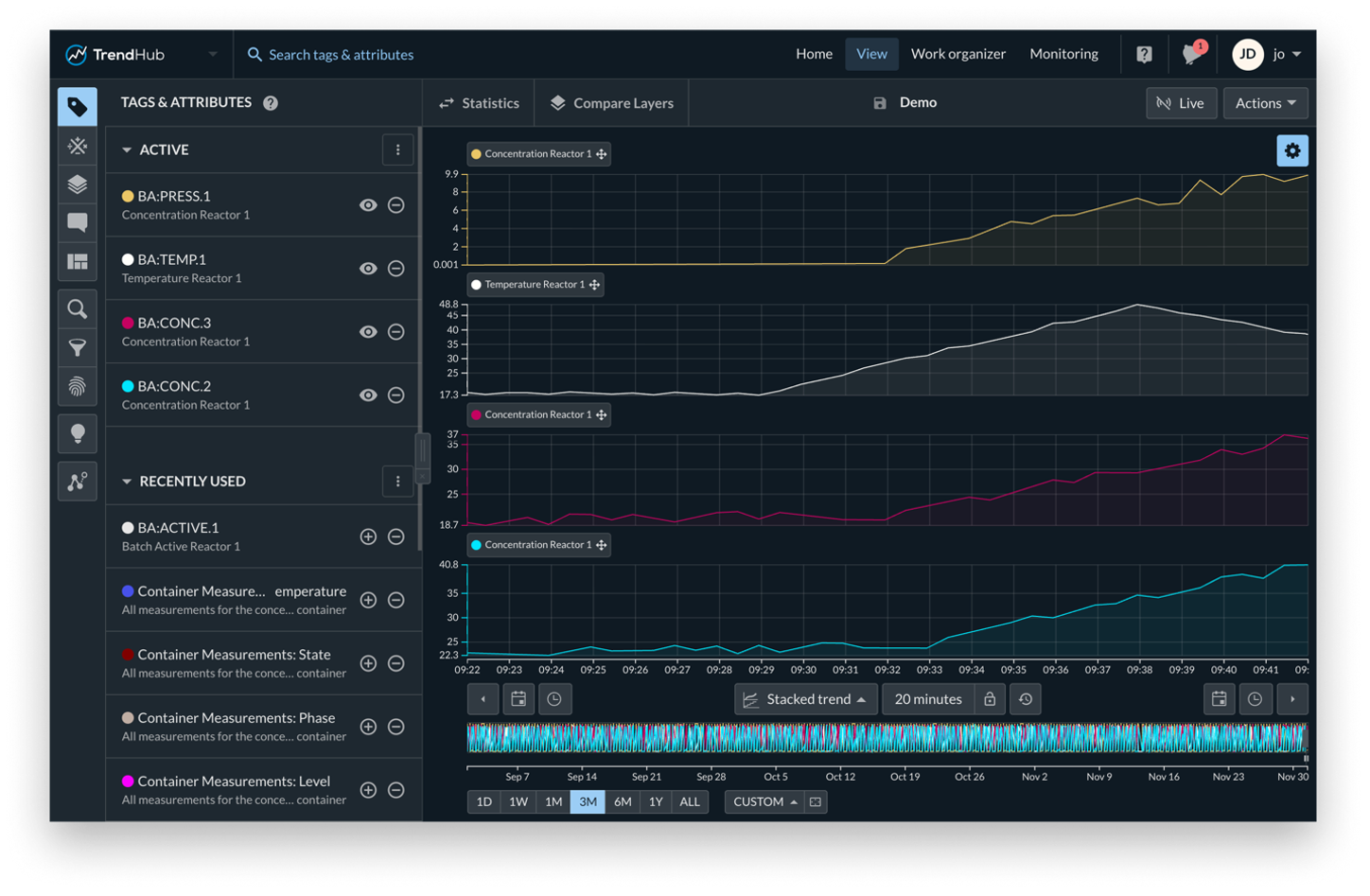Click the yellow color dot next to BA:PRESS.1

(x=127, y=196)
